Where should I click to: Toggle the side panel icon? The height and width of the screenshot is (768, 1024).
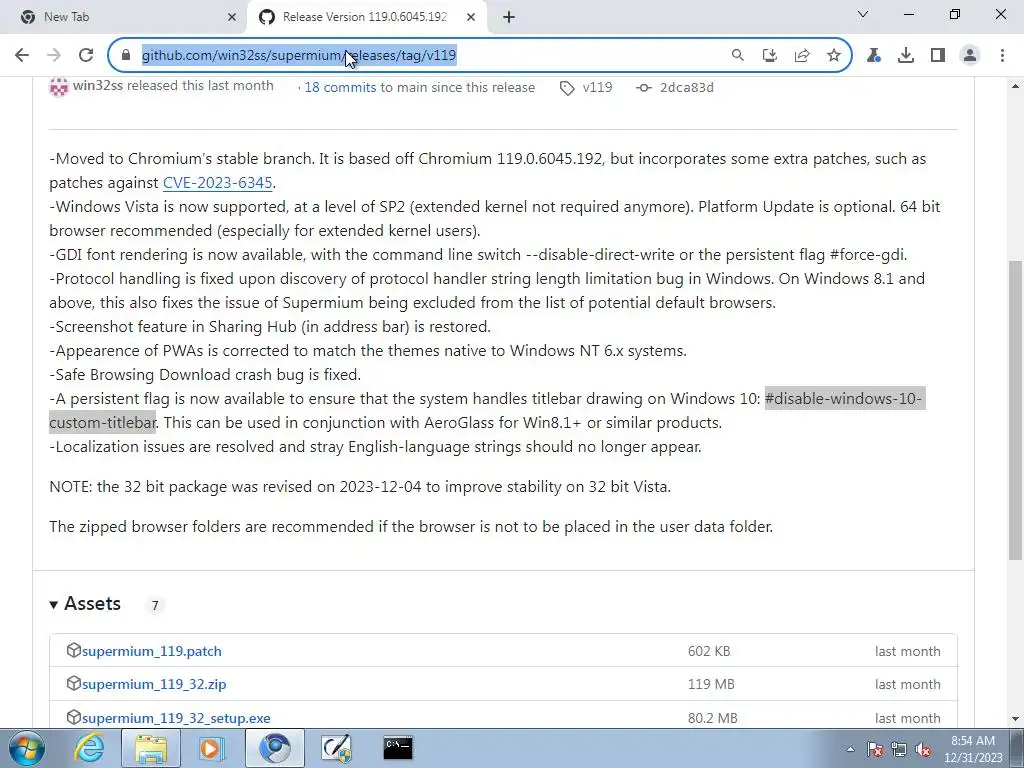pyautogui.click(x=938, y=56)
